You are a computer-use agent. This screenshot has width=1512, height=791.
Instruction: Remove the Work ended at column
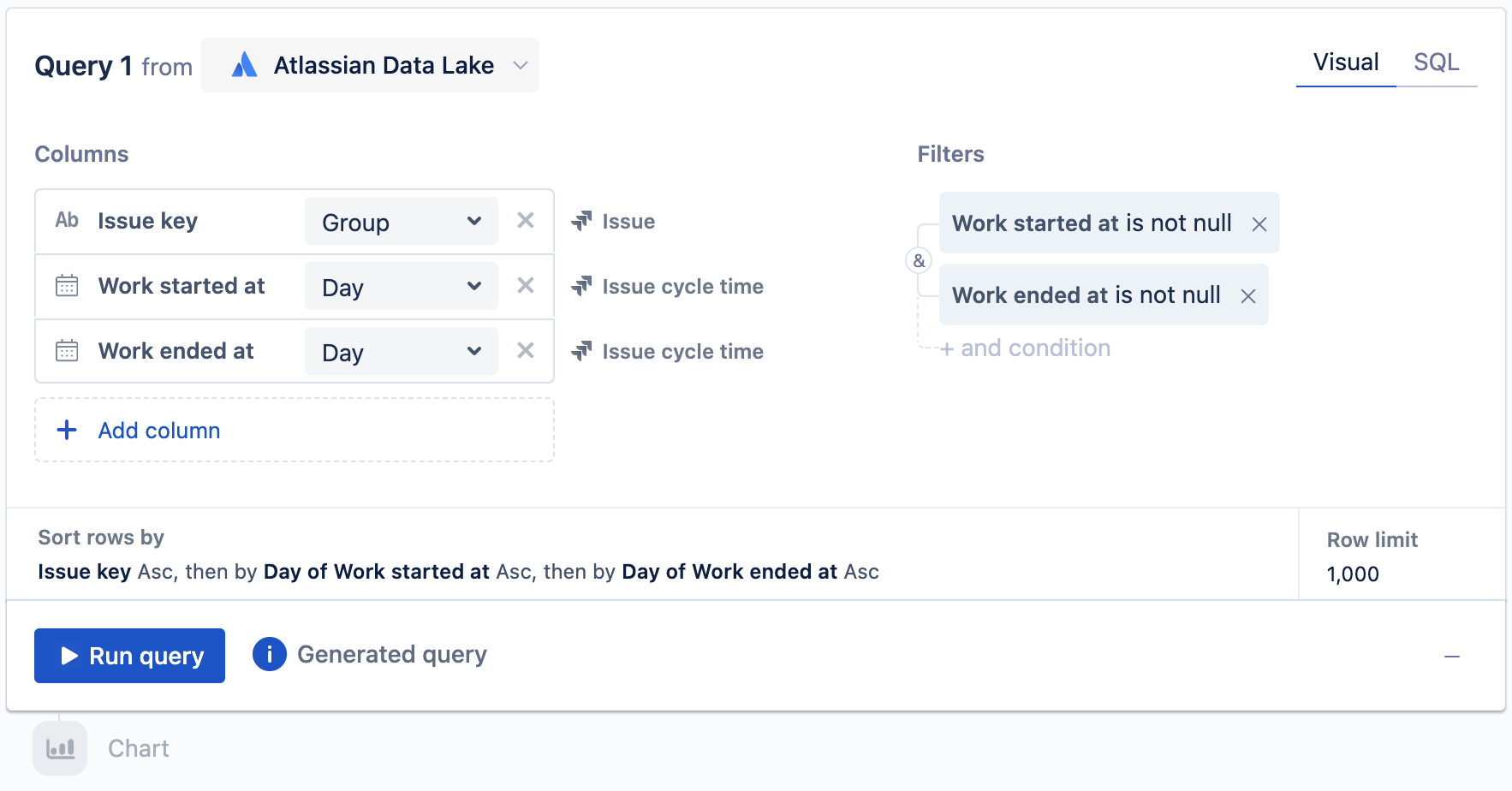coord(526,351)
